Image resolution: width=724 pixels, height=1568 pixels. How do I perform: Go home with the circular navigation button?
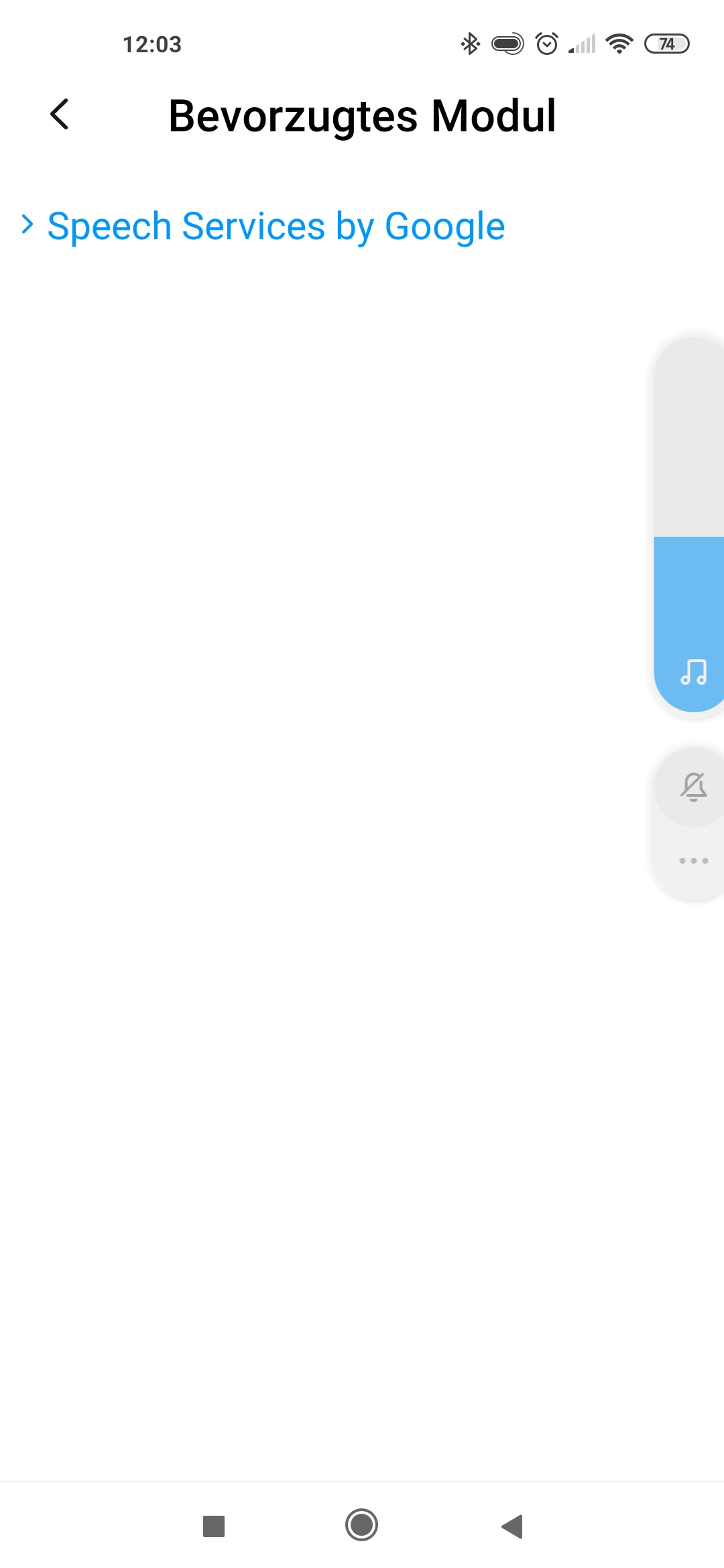[x=361, y=1525]
